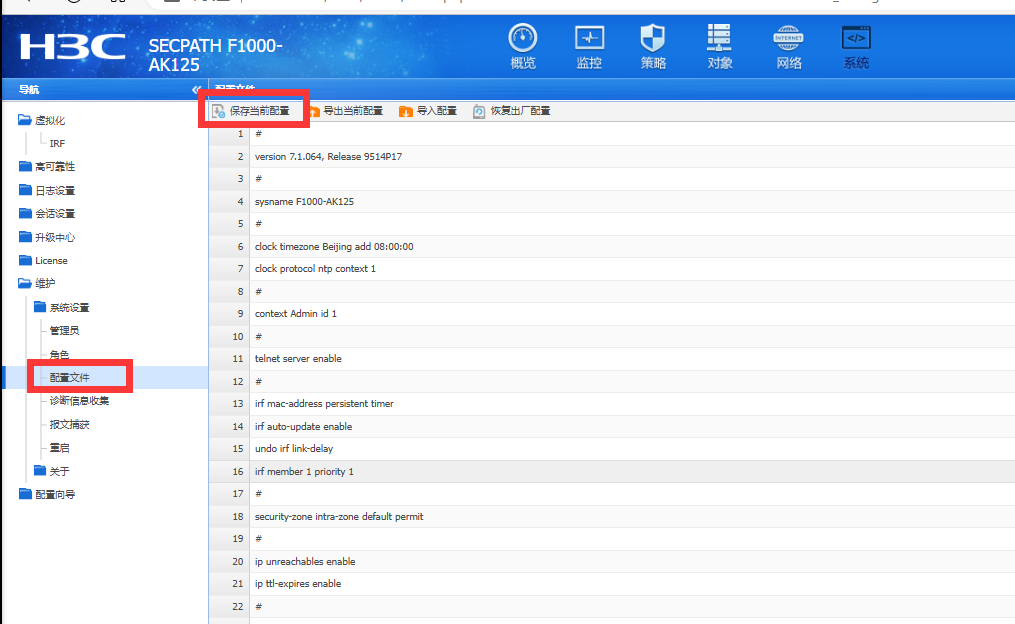
Task: Open the 管理员 tree item
Action: (64, 330)
